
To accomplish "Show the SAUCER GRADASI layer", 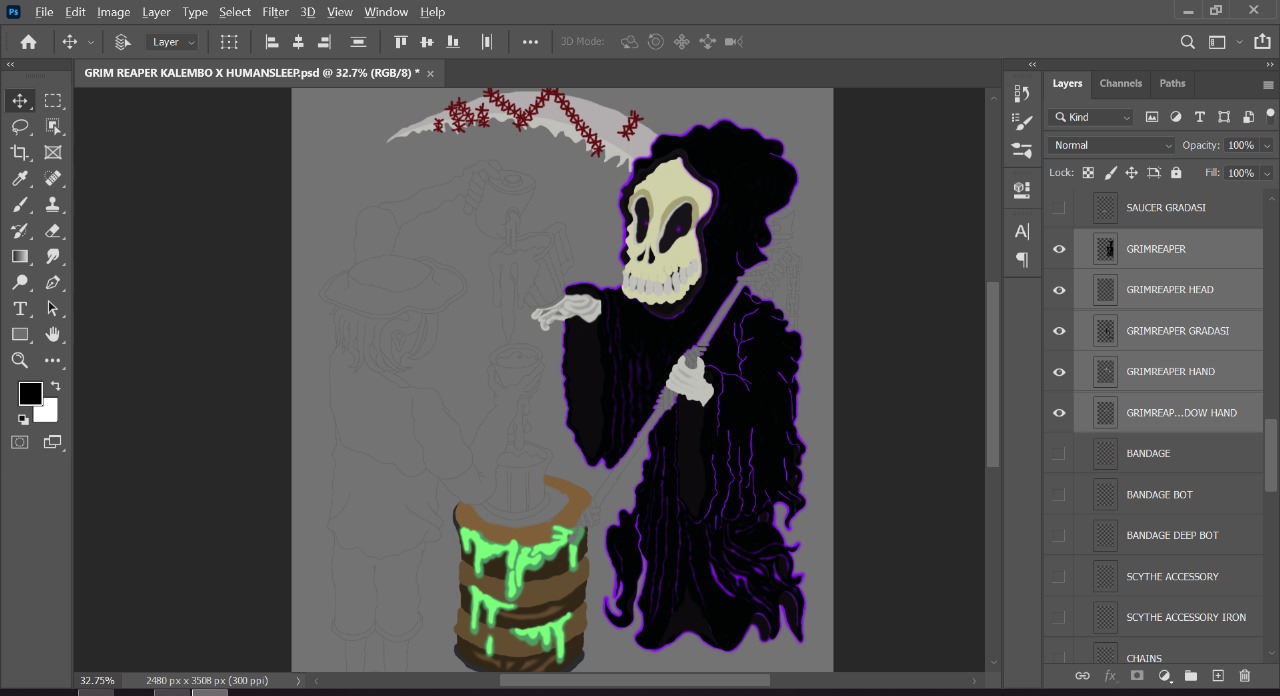I will pos(1059,208).
